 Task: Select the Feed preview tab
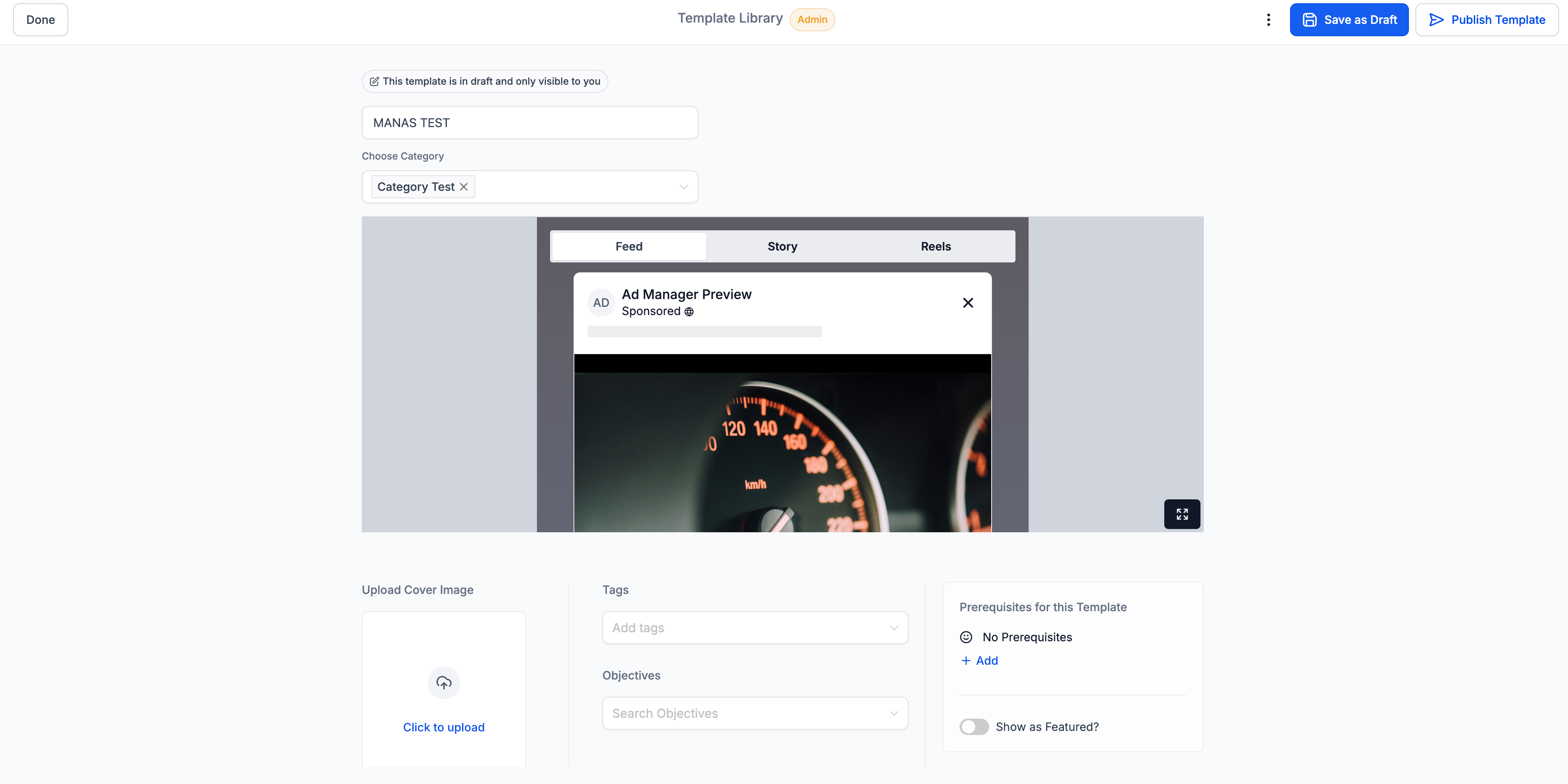(x=629, y=247)
